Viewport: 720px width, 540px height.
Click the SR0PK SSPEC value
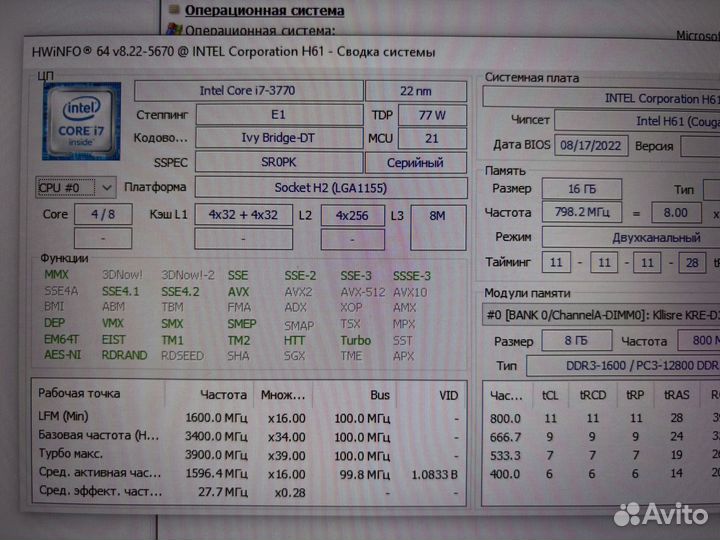point(279,162)
